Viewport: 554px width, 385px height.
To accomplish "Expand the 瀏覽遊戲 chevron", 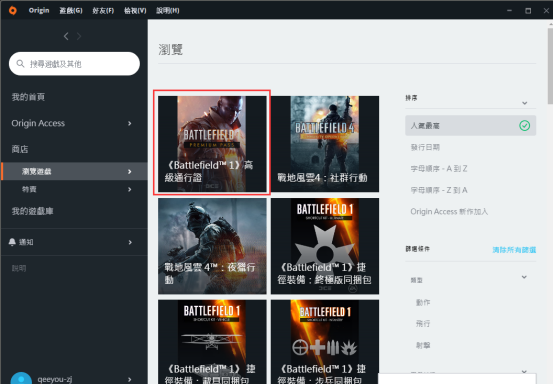I will click(130, 171).
